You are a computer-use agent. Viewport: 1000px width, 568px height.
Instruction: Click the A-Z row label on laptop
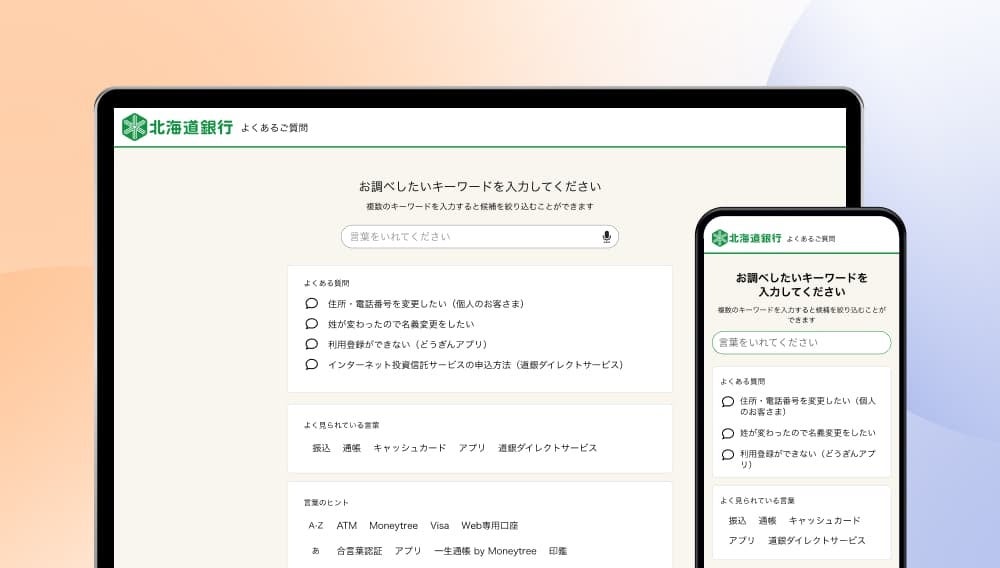[316, 526]
